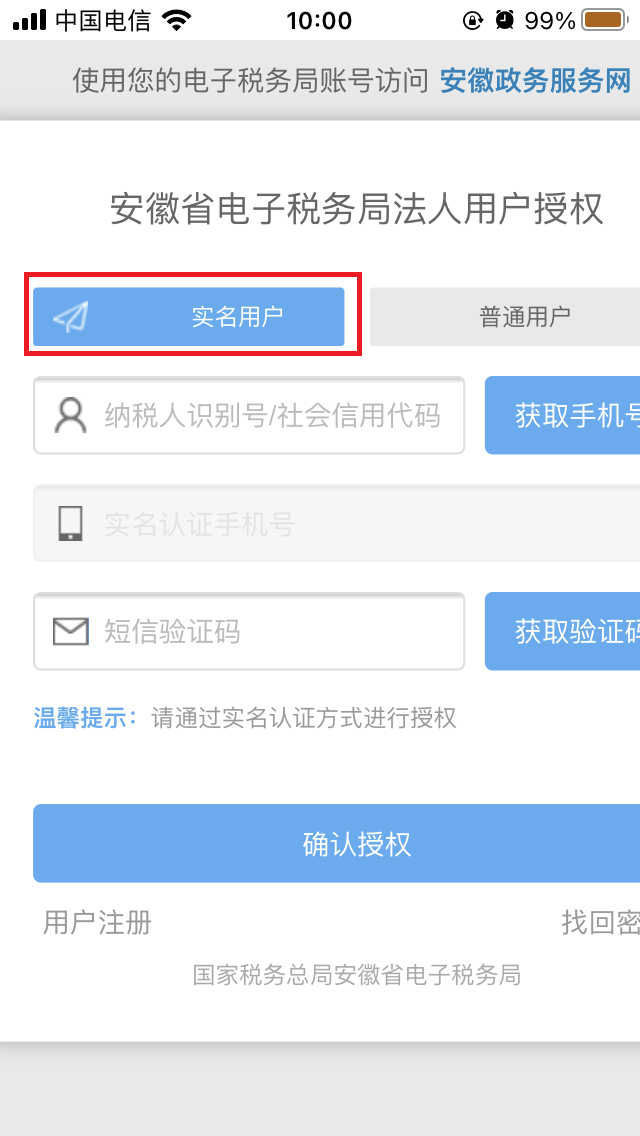This screenshot has width=640, height=1136.
Task: Switch to the 普通用户 tab
Action: (x=505, y=317)
